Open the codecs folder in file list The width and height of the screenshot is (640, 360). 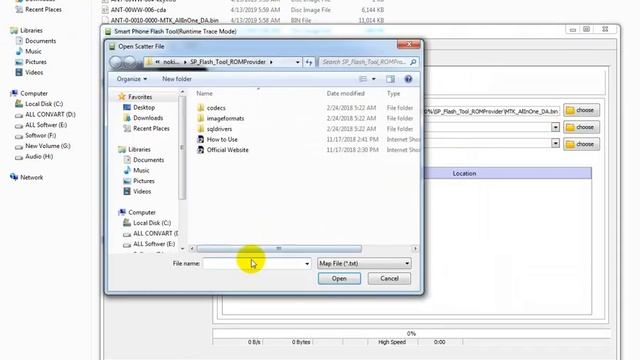pos(216,108)
